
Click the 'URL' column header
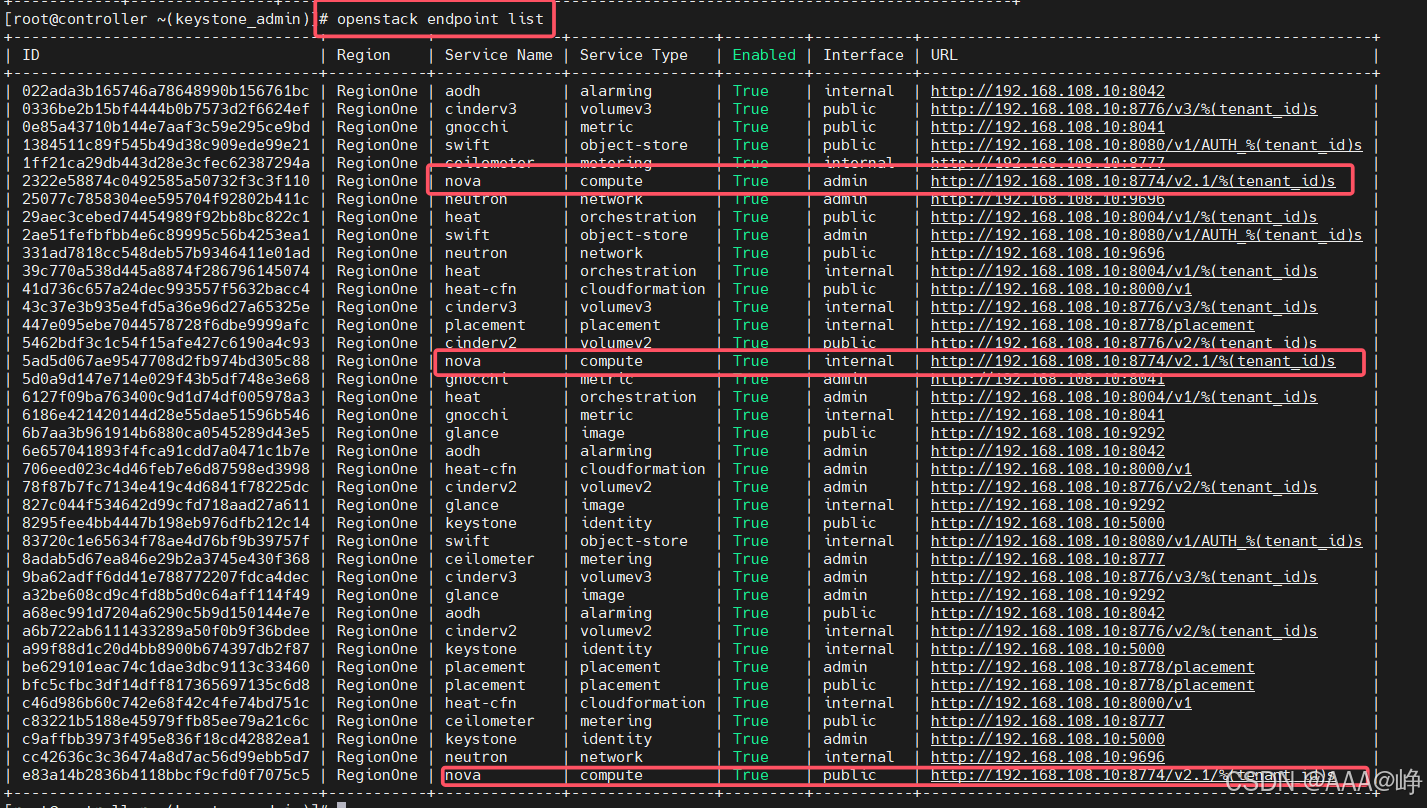tap(944, 55)
